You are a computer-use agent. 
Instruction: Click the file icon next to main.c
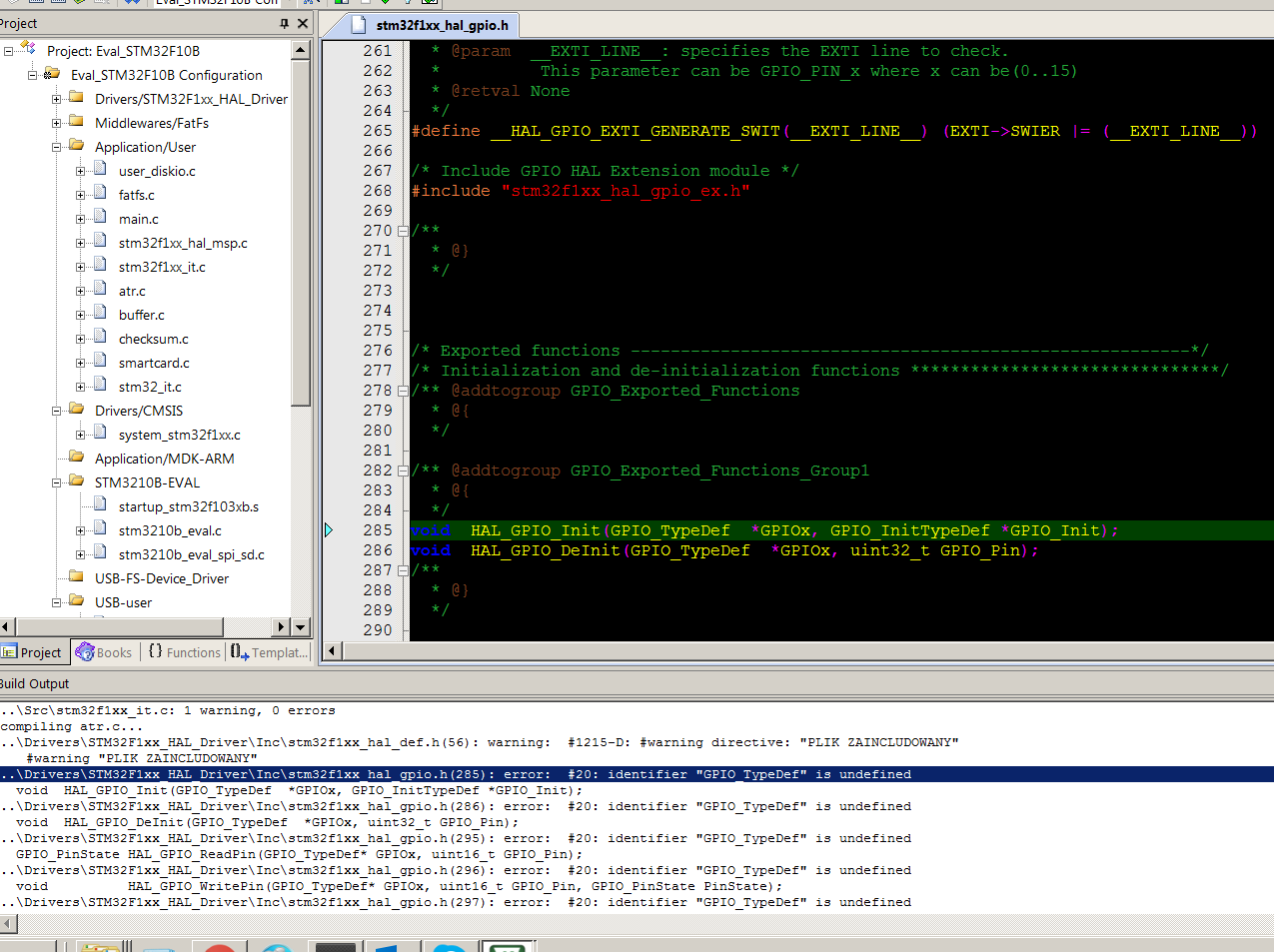(100, 218)
